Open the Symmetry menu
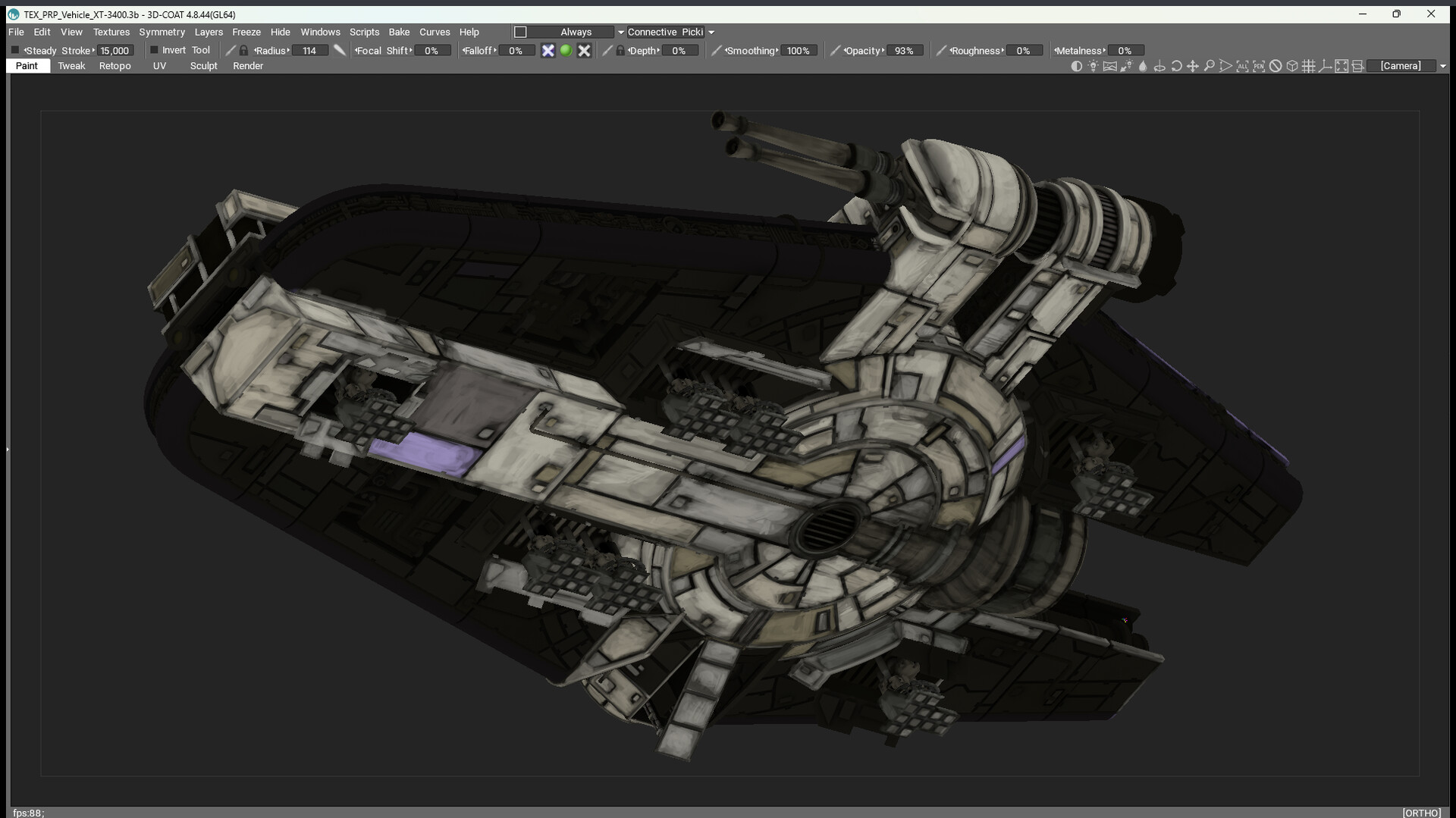The height and width of the screenshot is (818, 1456). [162, 32]
